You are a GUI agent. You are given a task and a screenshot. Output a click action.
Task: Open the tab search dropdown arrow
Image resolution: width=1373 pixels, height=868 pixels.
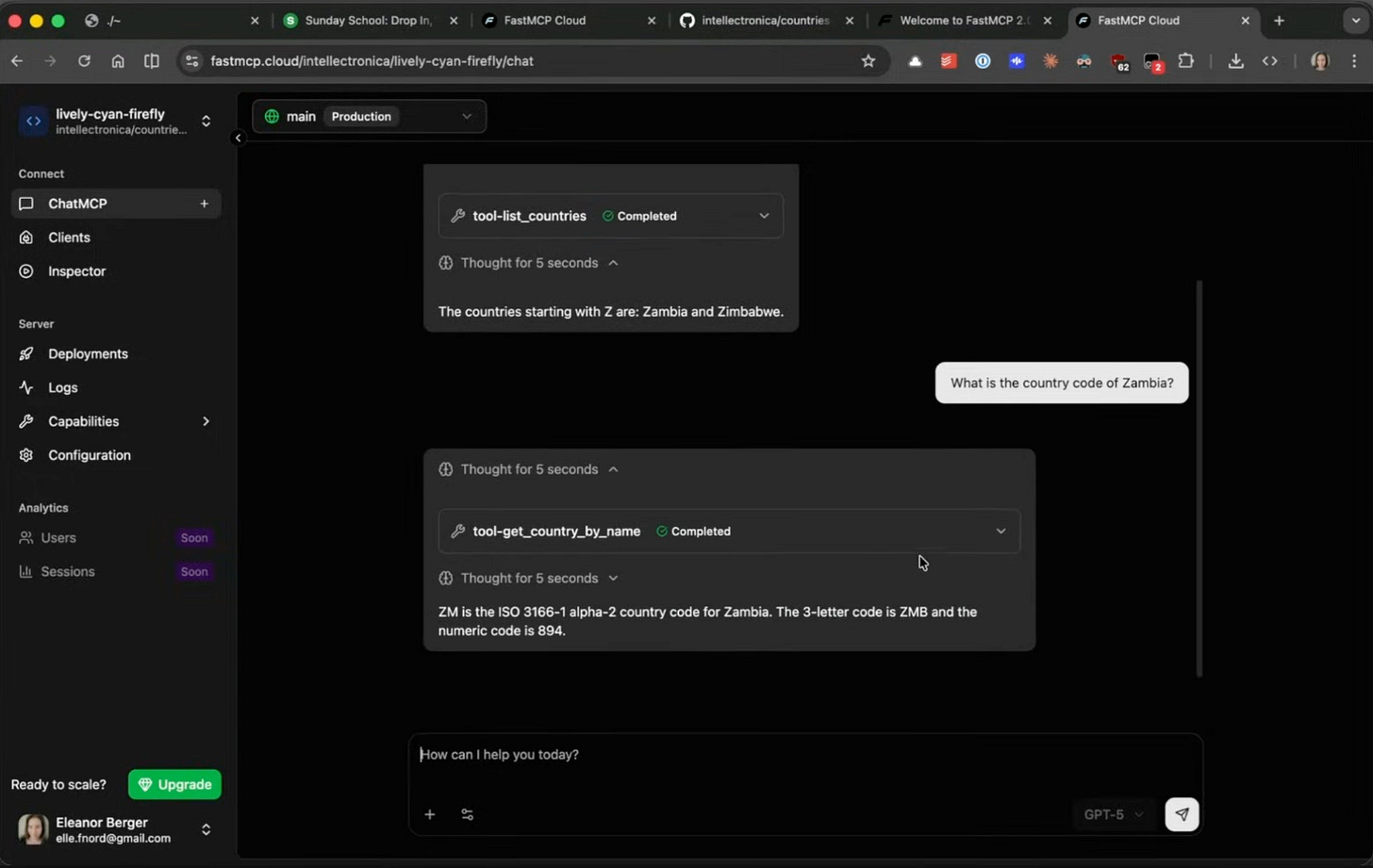pos(1355,20)
